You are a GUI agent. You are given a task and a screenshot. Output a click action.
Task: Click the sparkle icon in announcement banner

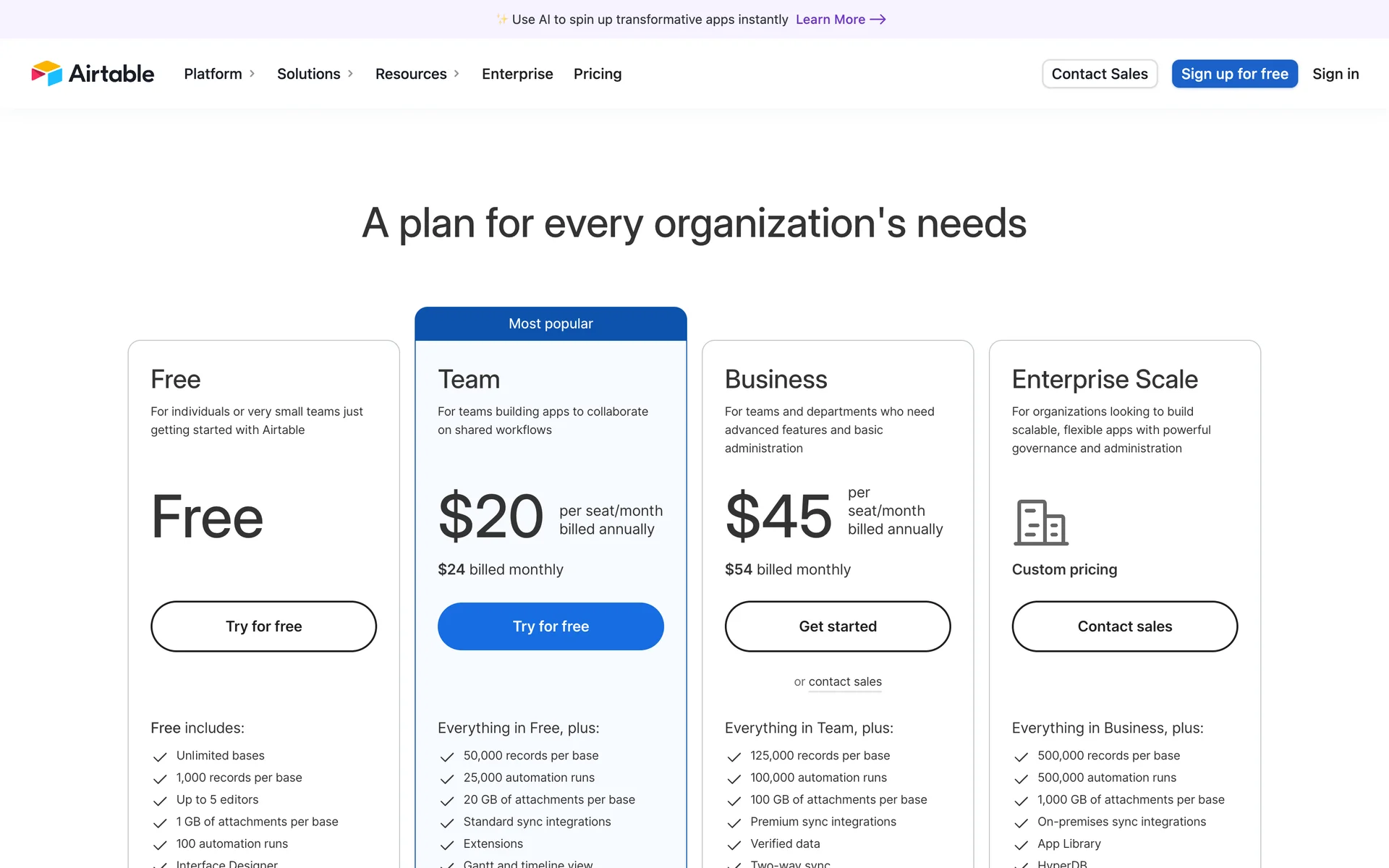click(x=501, y=20)
